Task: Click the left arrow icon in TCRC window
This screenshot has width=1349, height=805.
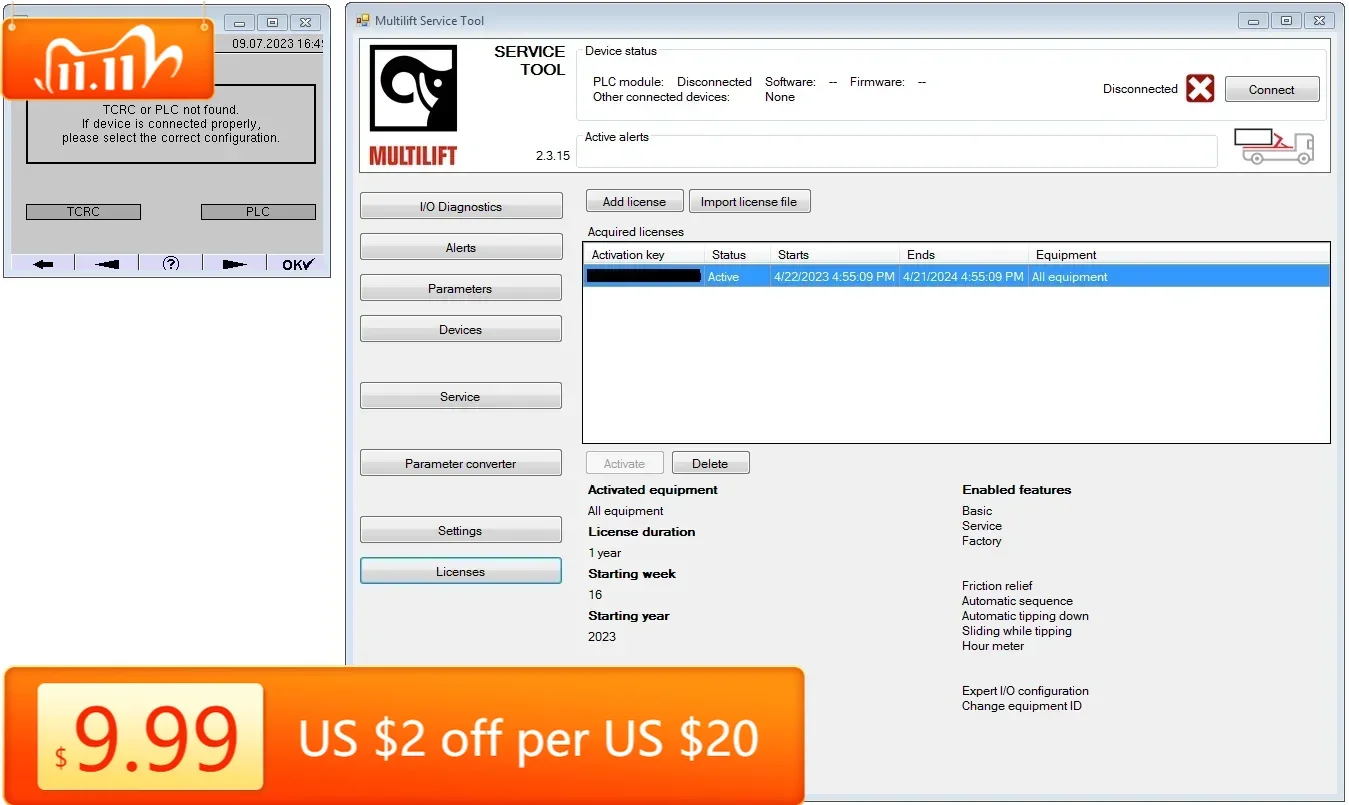Action: pyautogui.click(x=43, y=264)
